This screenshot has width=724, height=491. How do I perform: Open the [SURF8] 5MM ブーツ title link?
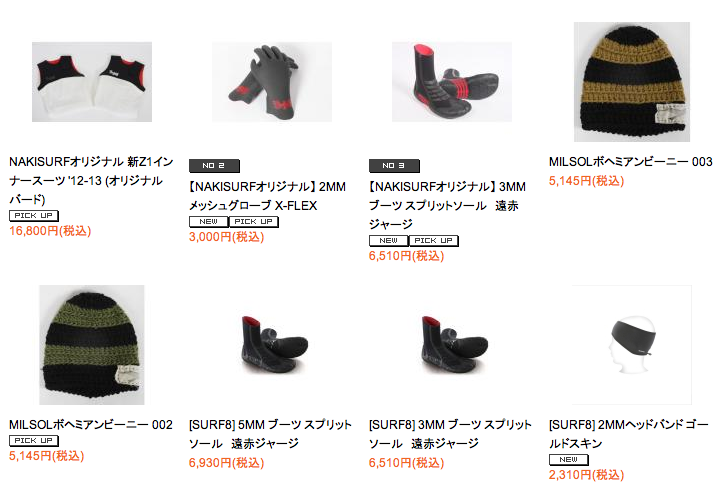point(270,434)
